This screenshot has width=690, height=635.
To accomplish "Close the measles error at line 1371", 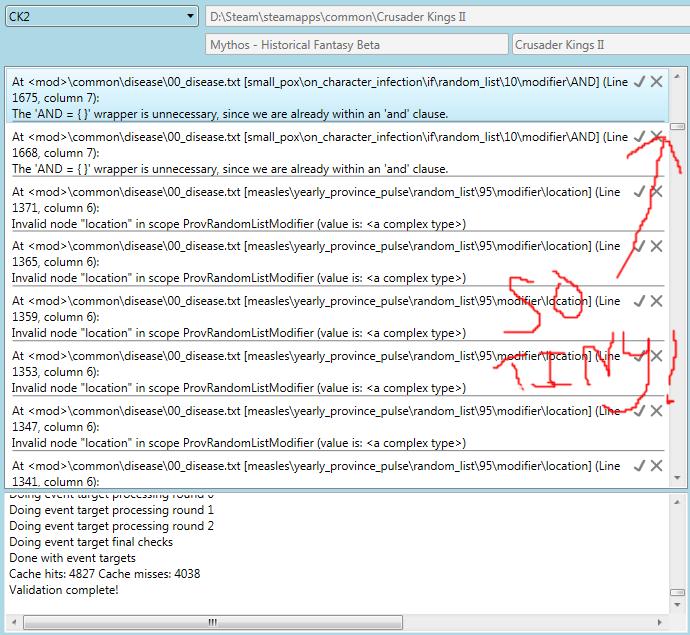I will click(656, 191).
